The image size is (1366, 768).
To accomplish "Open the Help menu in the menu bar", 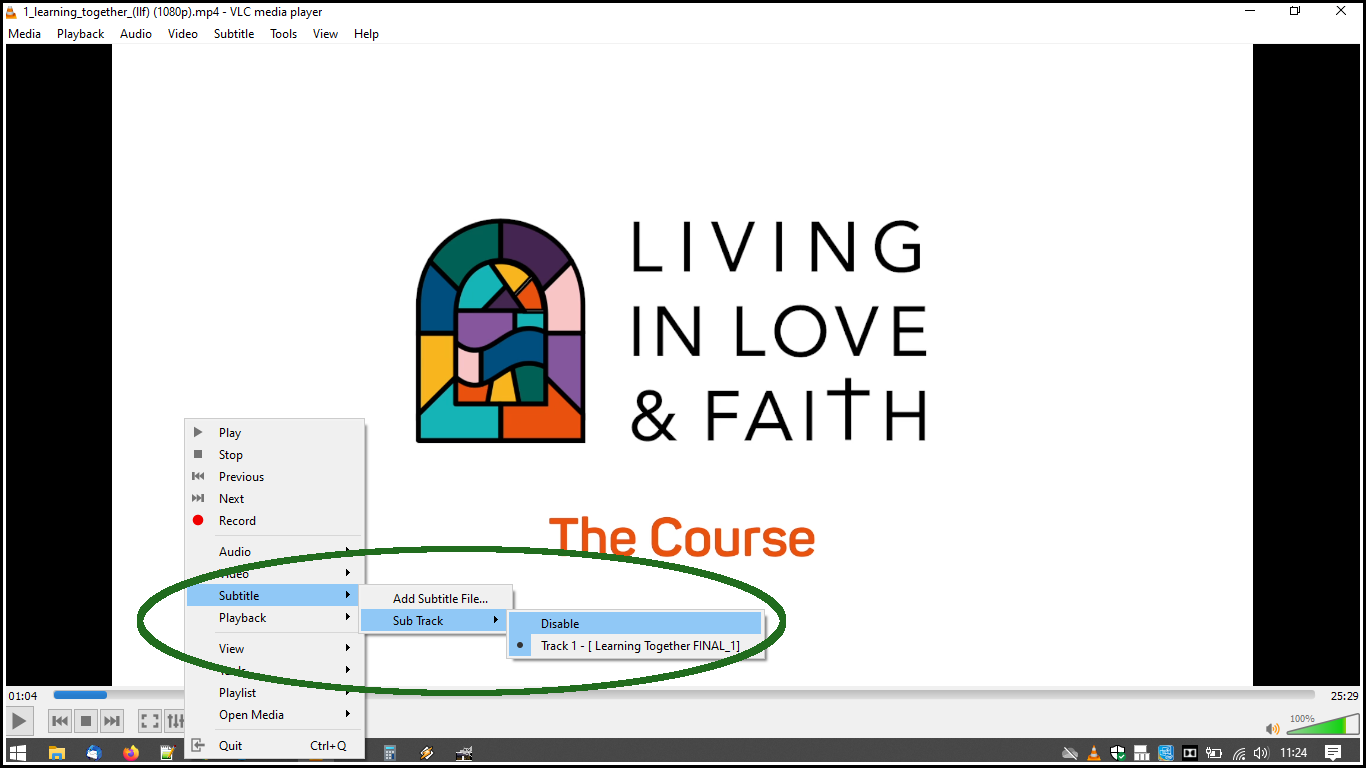I will click(x=366, y=33).
